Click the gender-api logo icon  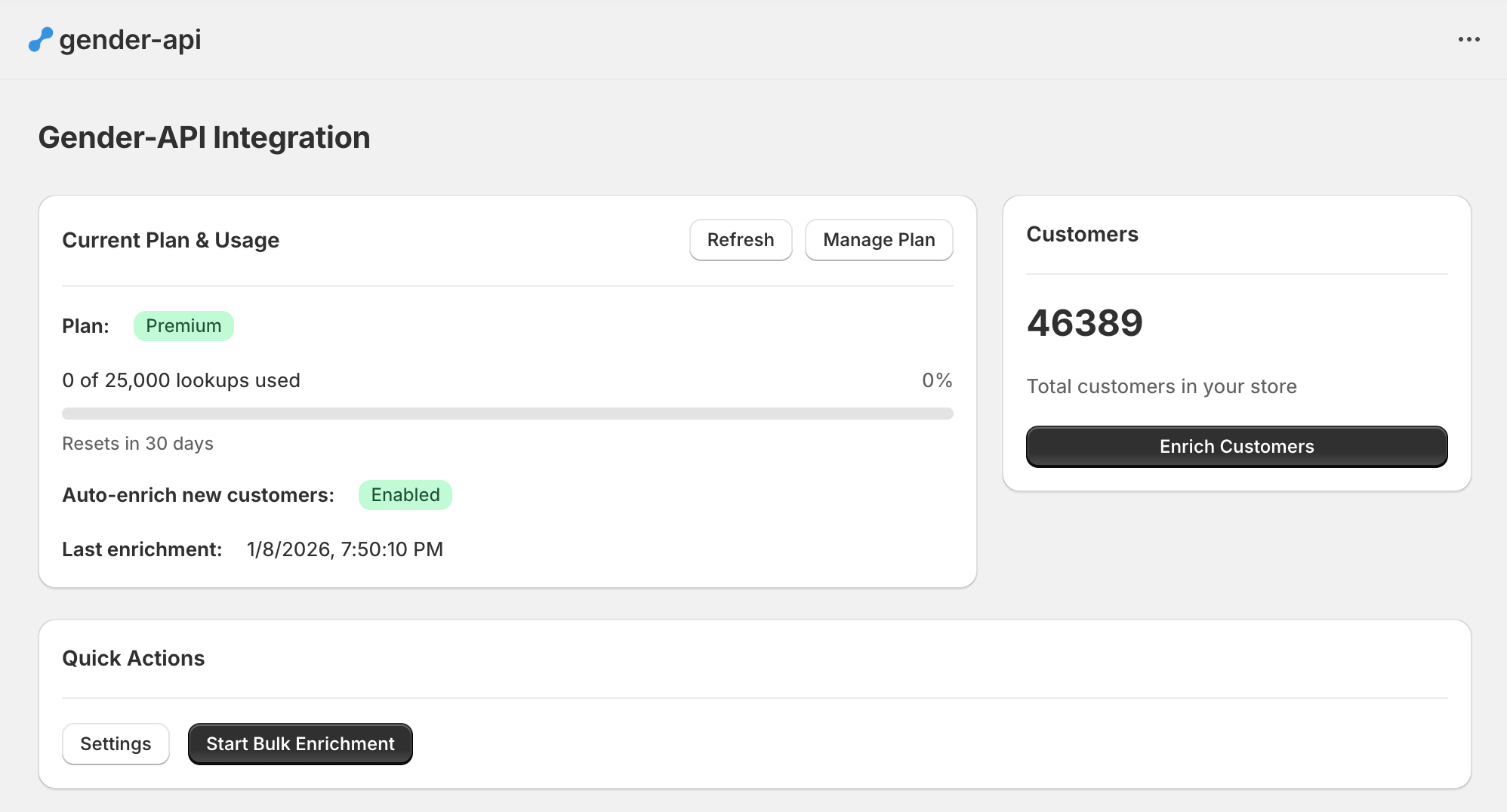pyautogui.click(x=41, y=40)
